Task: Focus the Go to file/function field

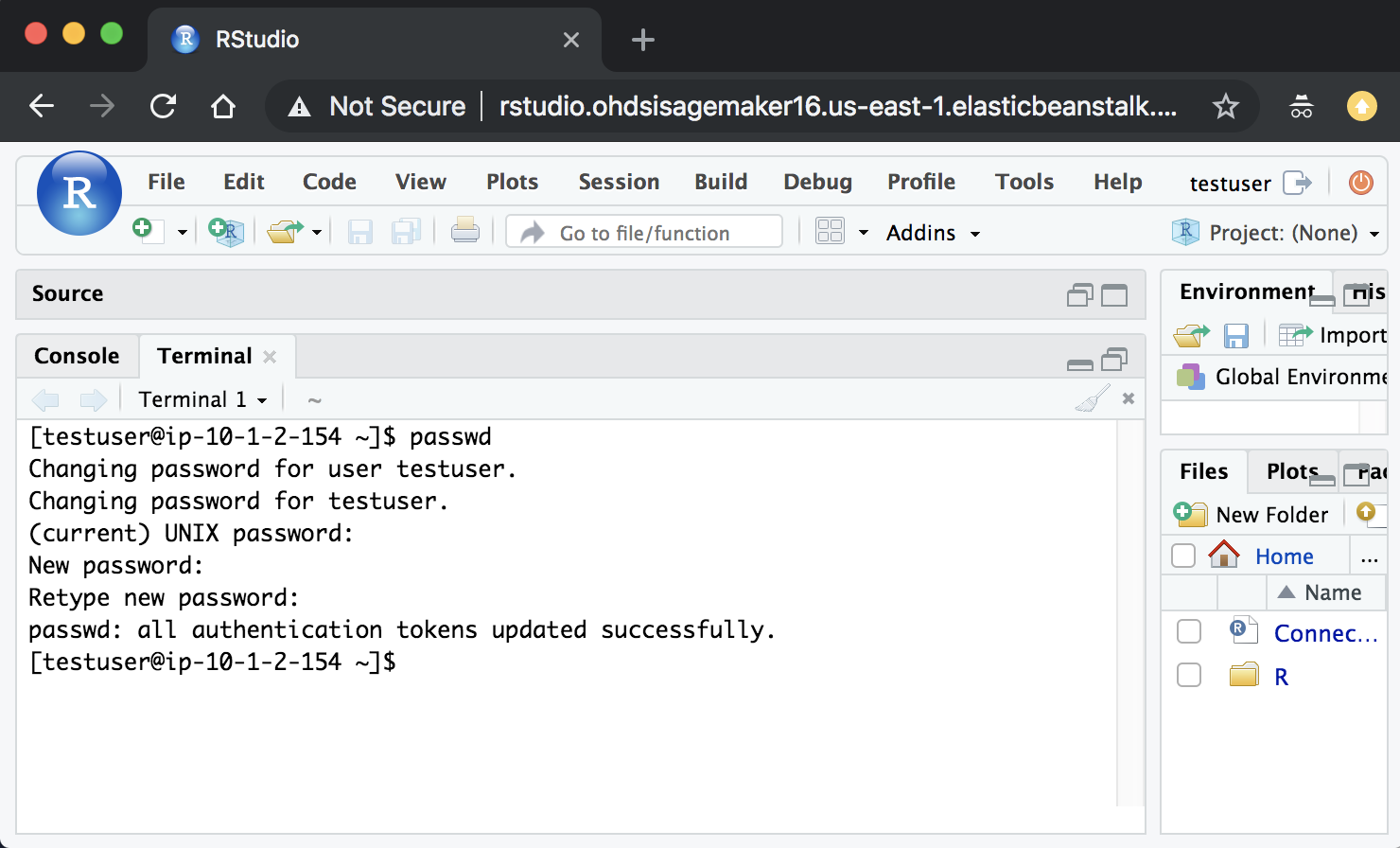Action: (644, 232)
